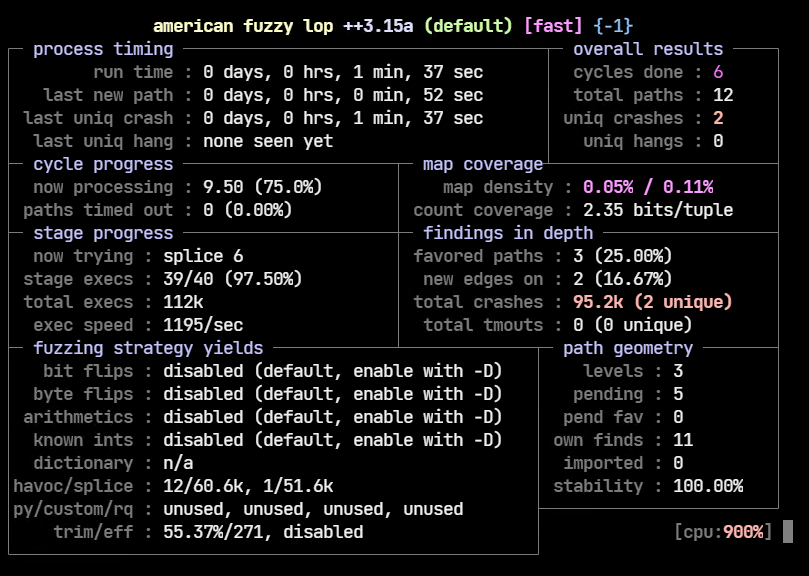Click the 'havoc/splice' label
The image size is (809, 576).
click(x=73, y=486)
